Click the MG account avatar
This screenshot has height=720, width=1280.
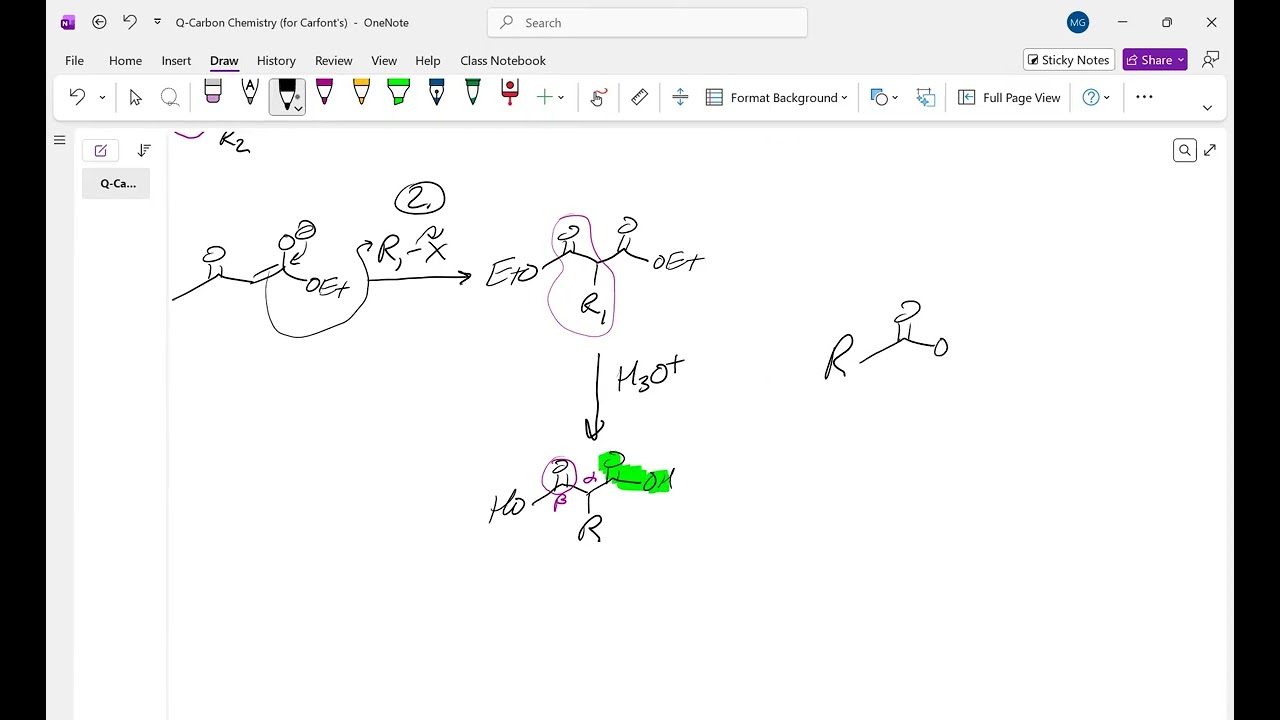[1078, 22]
